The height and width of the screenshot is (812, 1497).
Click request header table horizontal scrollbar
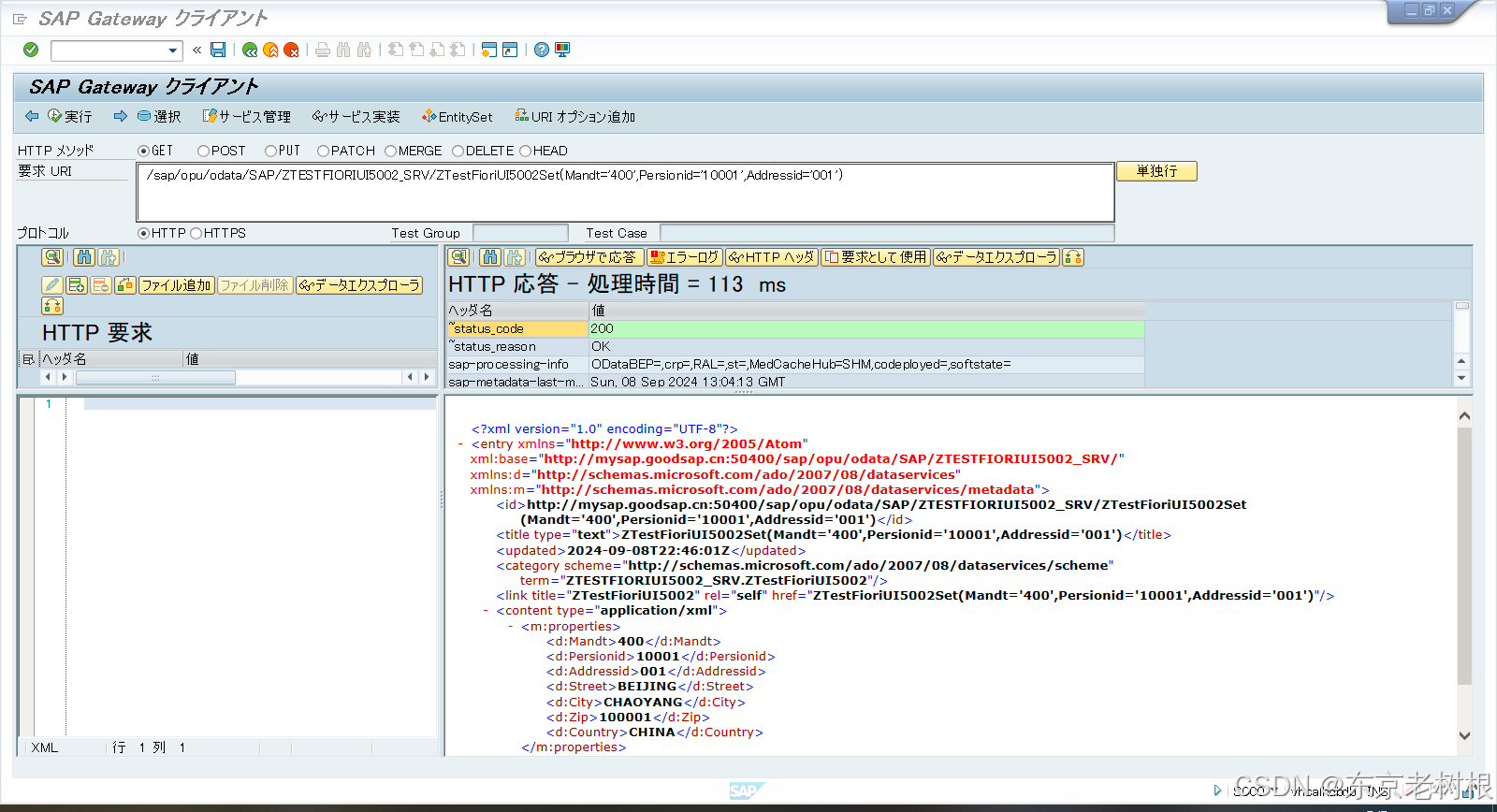pyautogui.click(x=155, y=377)
